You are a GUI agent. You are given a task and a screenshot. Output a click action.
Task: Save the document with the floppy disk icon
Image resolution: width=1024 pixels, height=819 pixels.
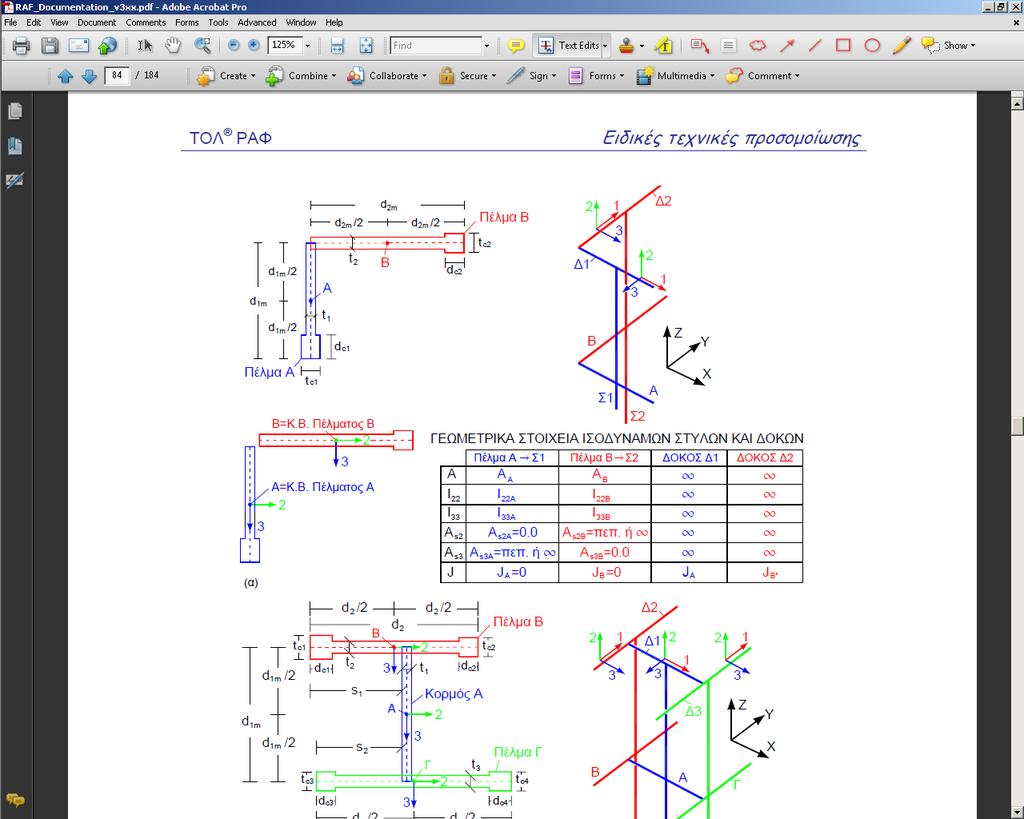coord(50,46)
